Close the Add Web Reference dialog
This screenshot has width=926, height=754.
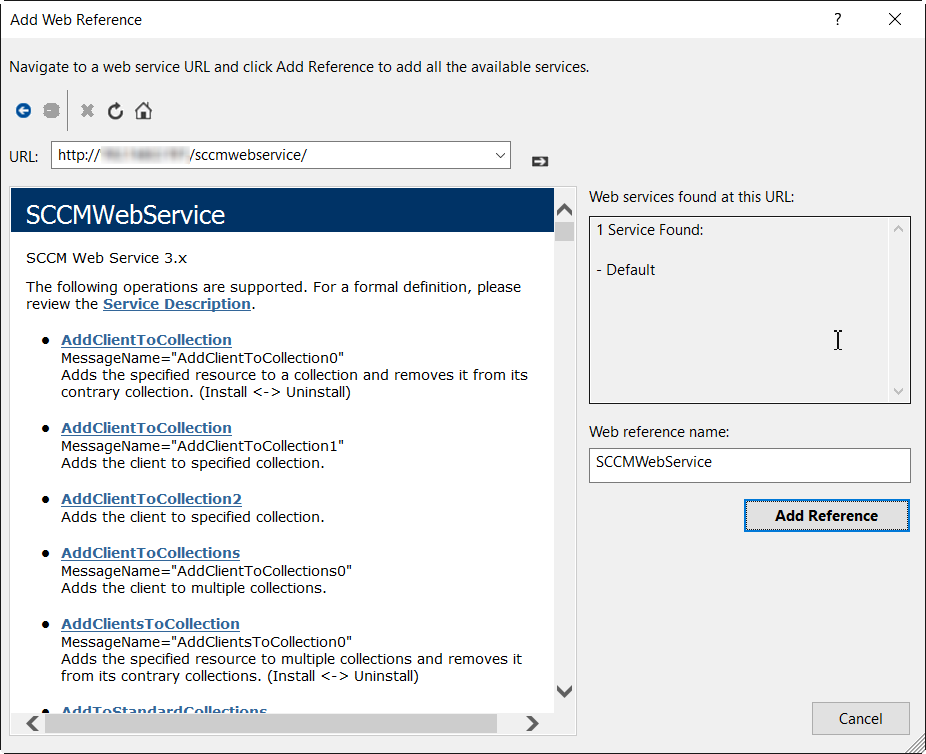[895, 19]
